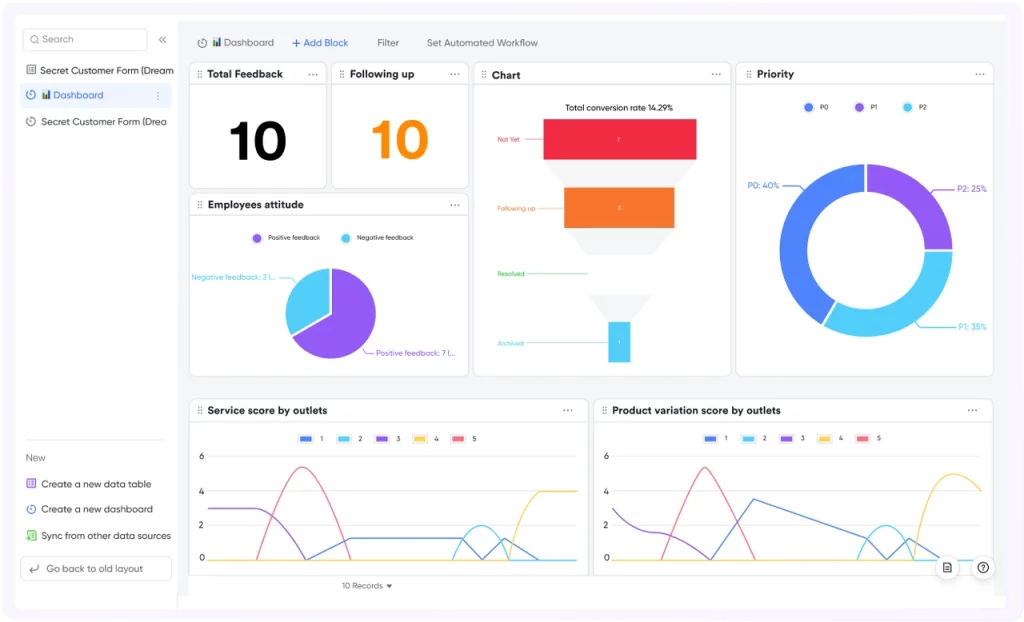
Task: Toggle Negative feedback legend entry
Action: [x=377, y=238]
